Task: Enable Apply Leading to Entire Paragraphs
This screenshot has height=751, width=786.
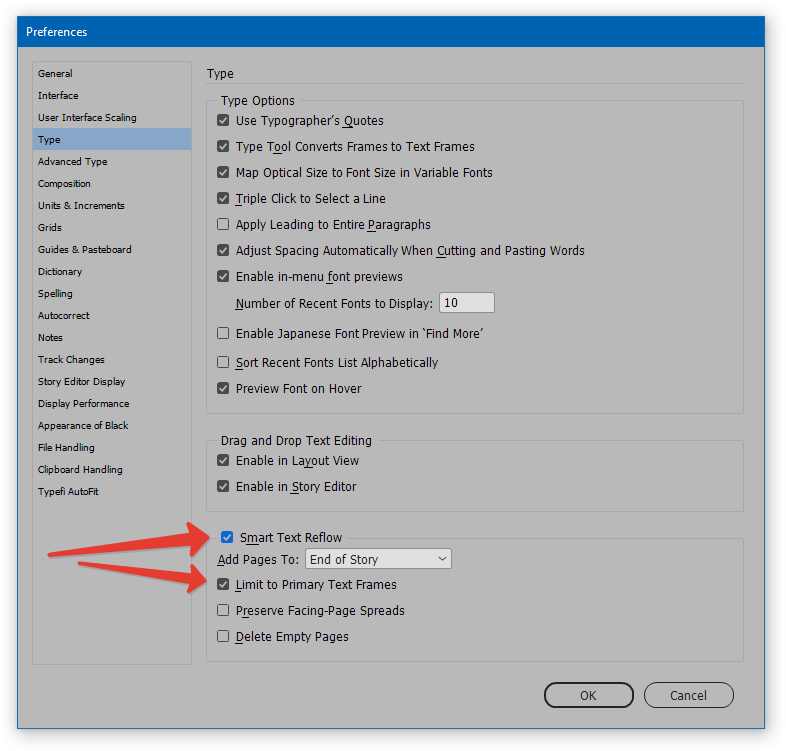Action: tap(223, 225)
